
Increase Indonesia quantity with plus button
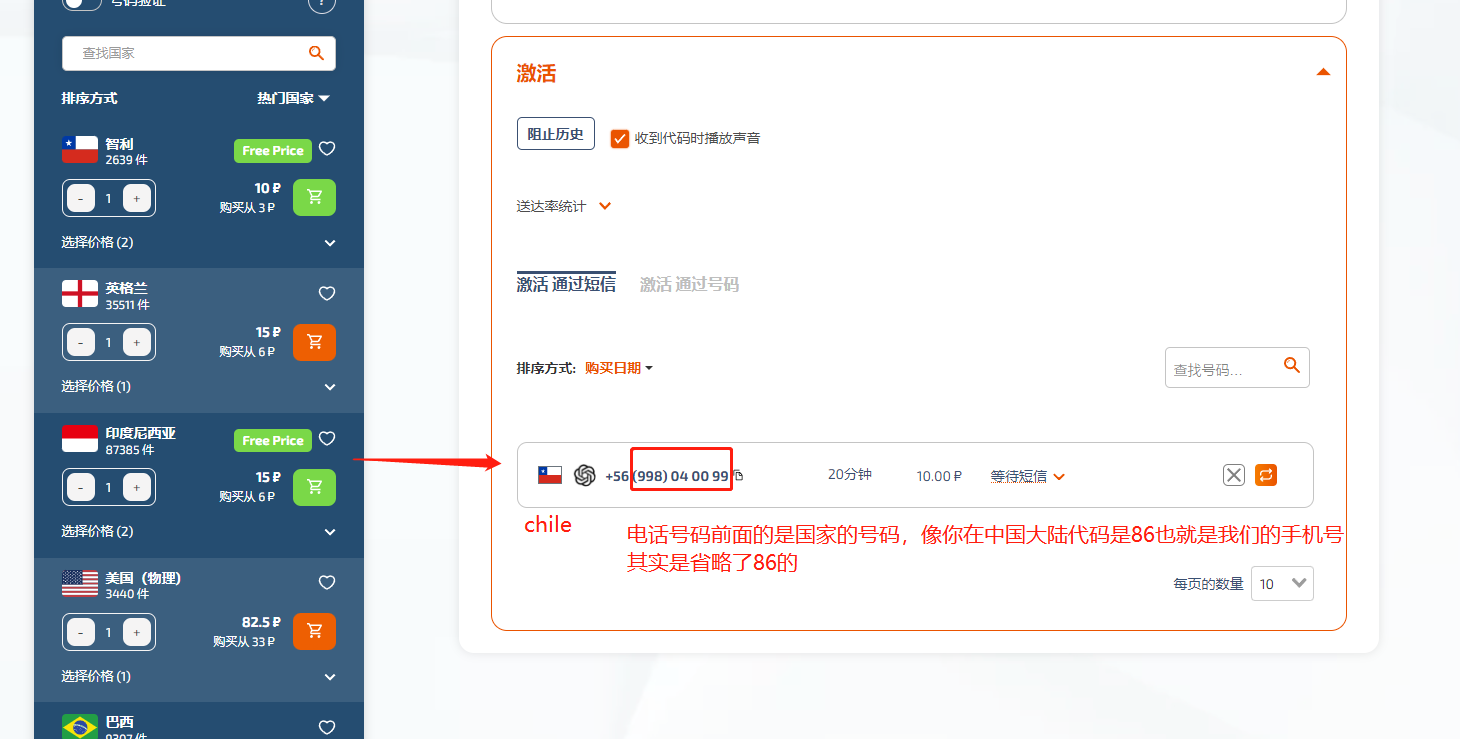[137, 488]
